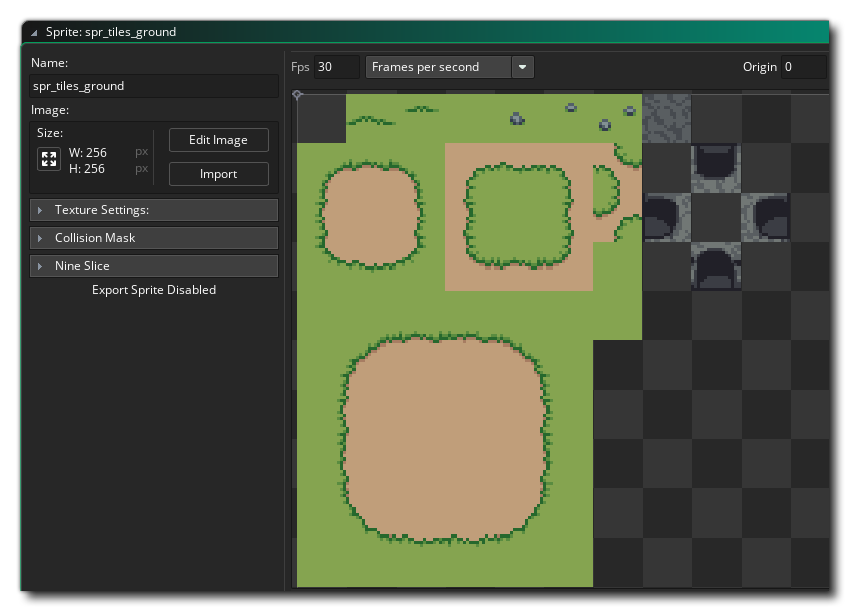This screenshot has height=611, width=849.
Task: Click the resize sprite icon beside Size
Action: click(x=49, y=159)
